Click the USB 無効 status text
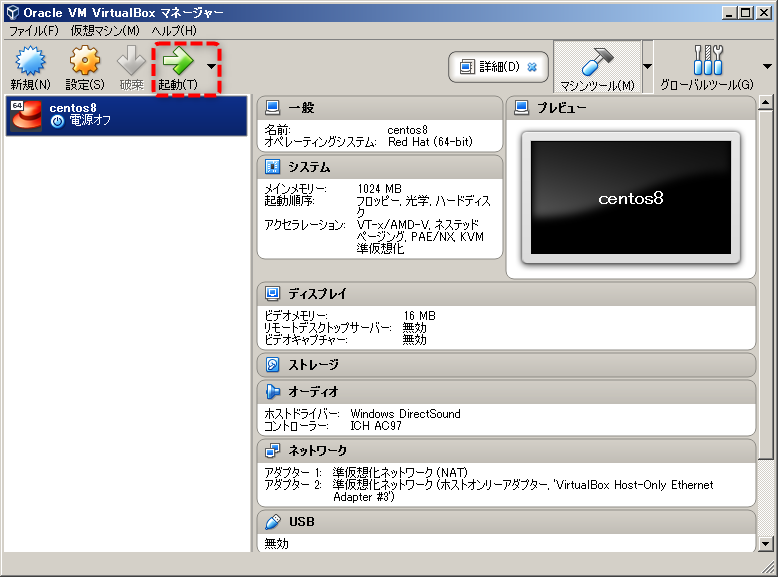 click(x=276, y=544)
